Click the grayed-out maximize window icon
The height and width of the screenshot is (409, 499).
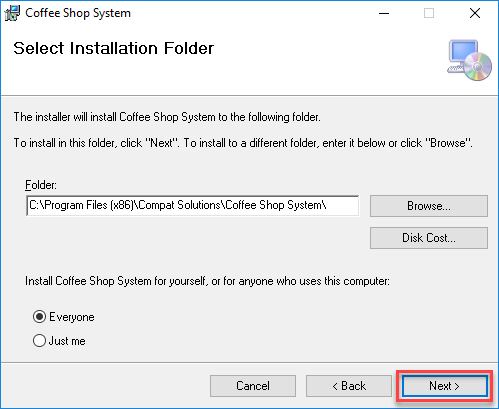429,13
